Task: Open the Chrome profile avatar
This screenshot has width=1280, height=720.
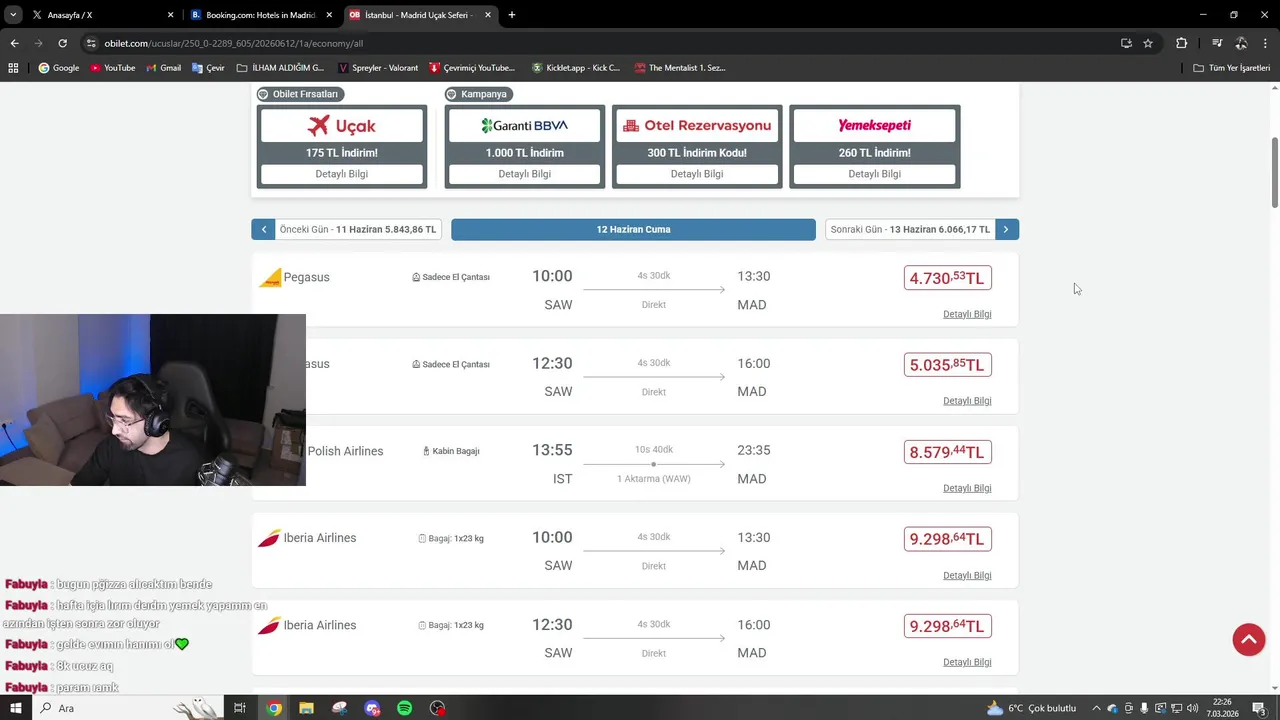Action: [1241, 43]
